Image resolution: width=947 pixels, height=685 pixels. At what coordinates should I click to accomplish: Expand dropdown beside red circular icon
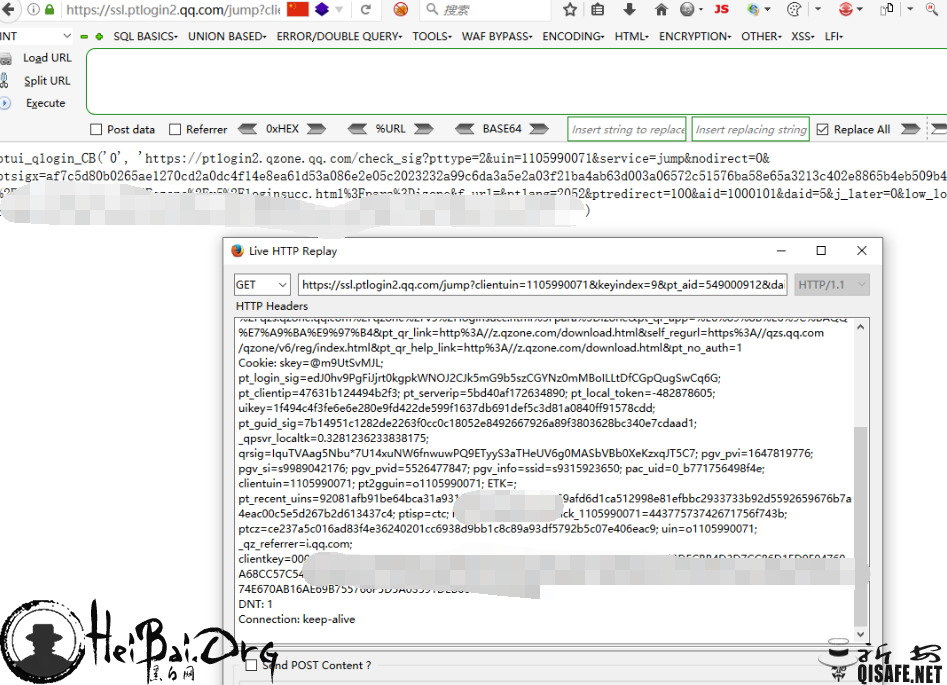click(x=859, y=10)
